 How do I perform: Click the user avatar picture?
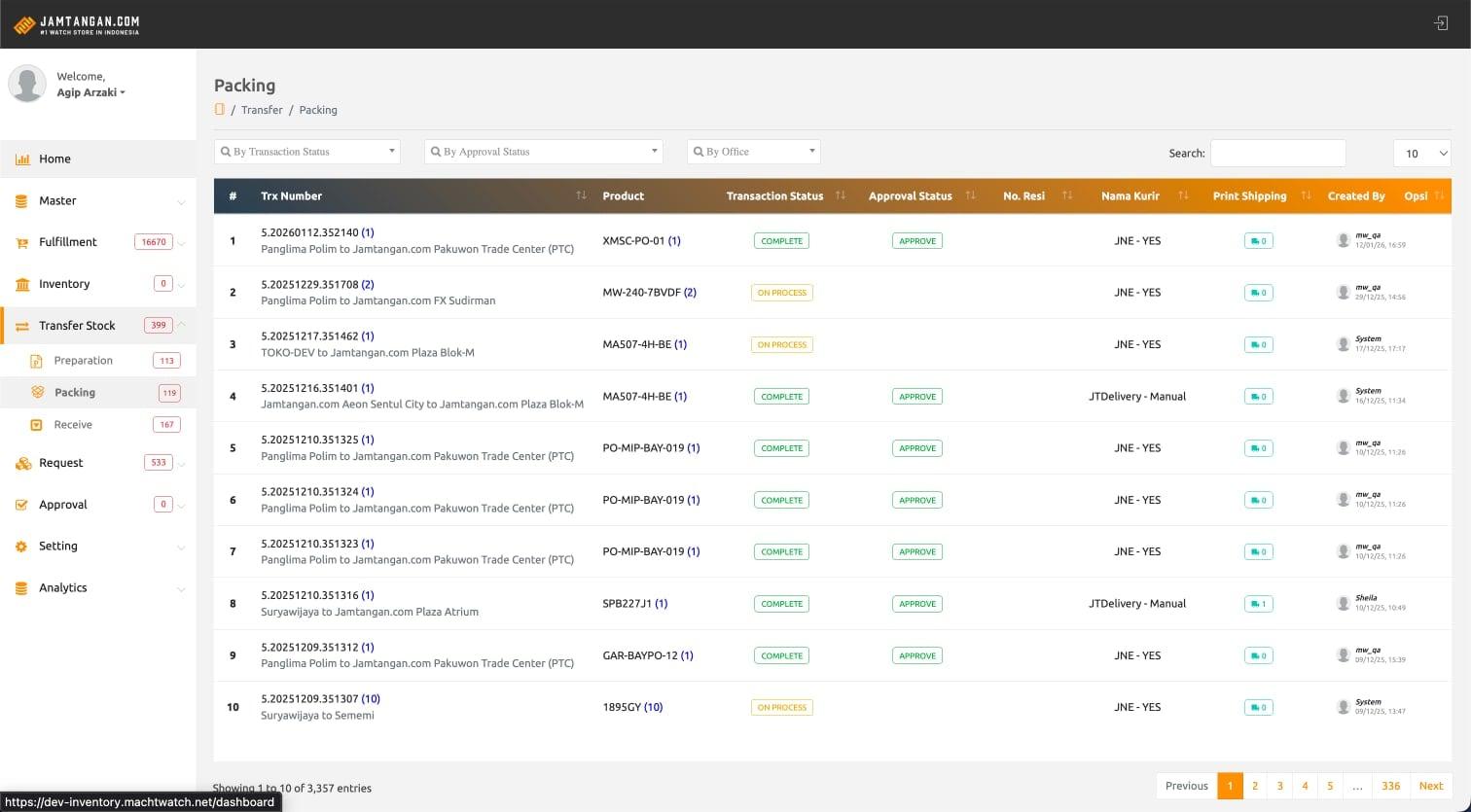(x=27, y=85)
